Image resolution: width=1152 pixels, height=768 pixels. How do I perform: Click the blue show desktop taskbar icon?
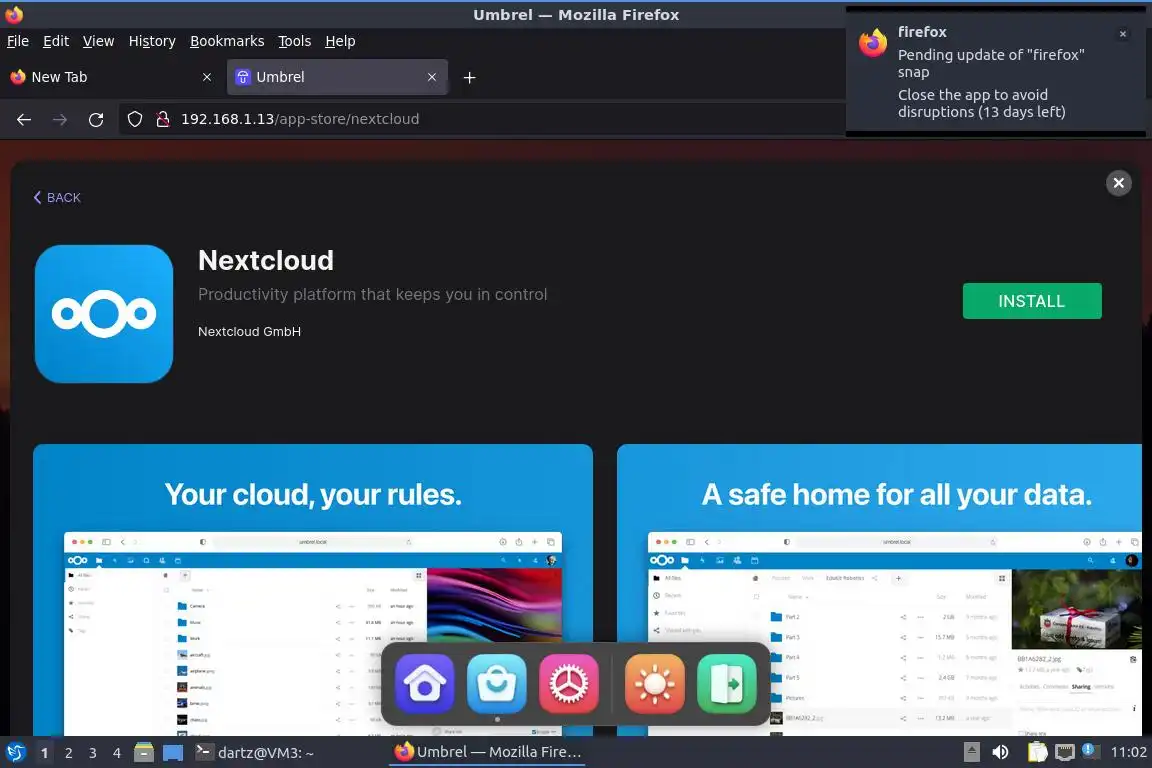tap(173, 753)
